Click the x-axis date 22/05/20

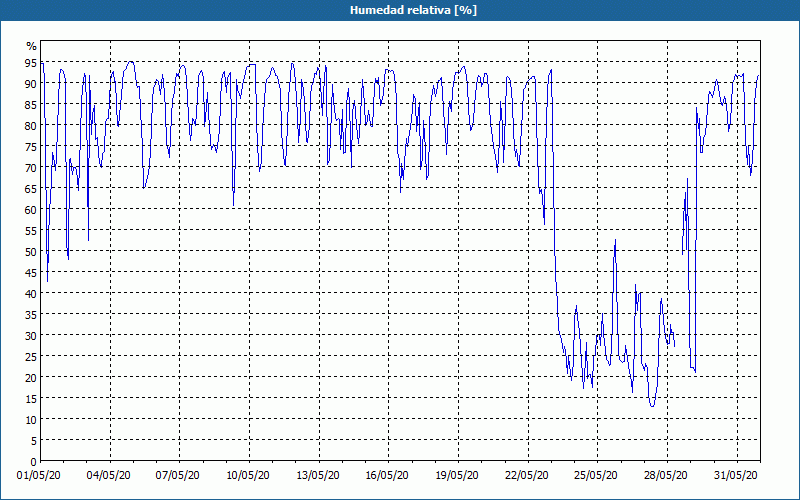click(x=527, y=475)
